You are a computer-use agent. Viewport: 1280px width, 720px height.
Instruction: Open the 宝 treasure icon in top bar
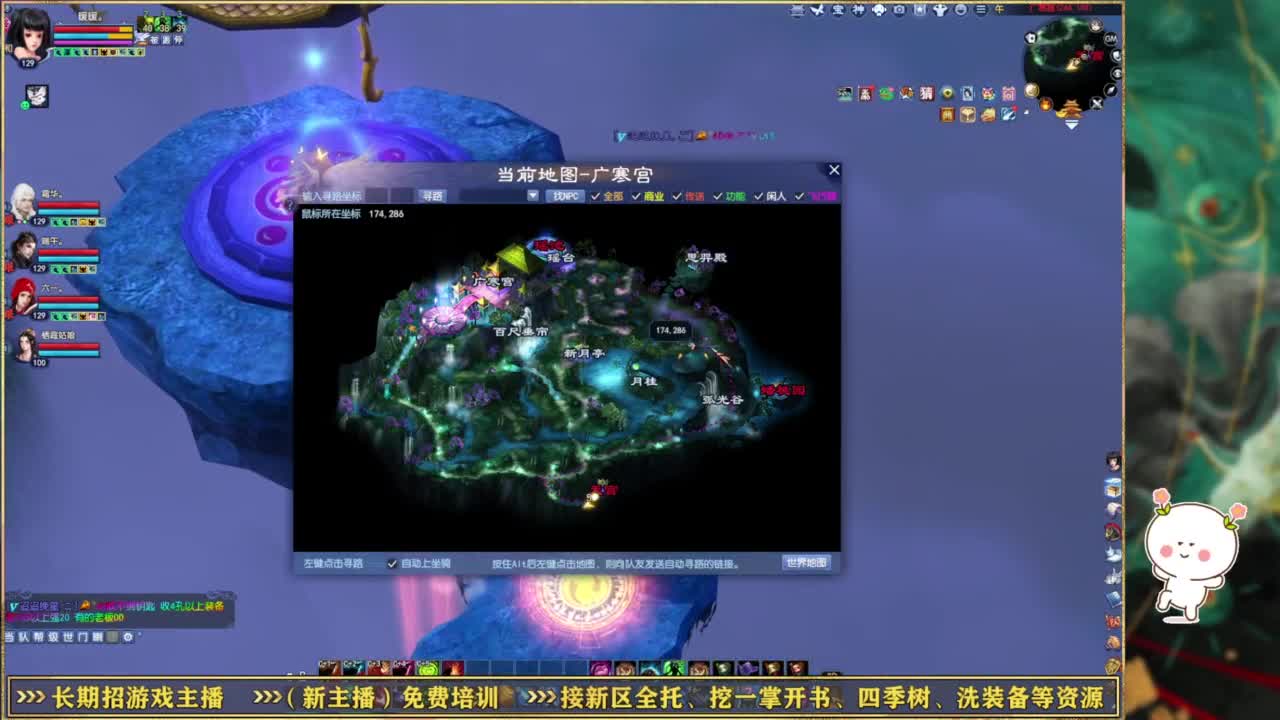coord(838,10)
